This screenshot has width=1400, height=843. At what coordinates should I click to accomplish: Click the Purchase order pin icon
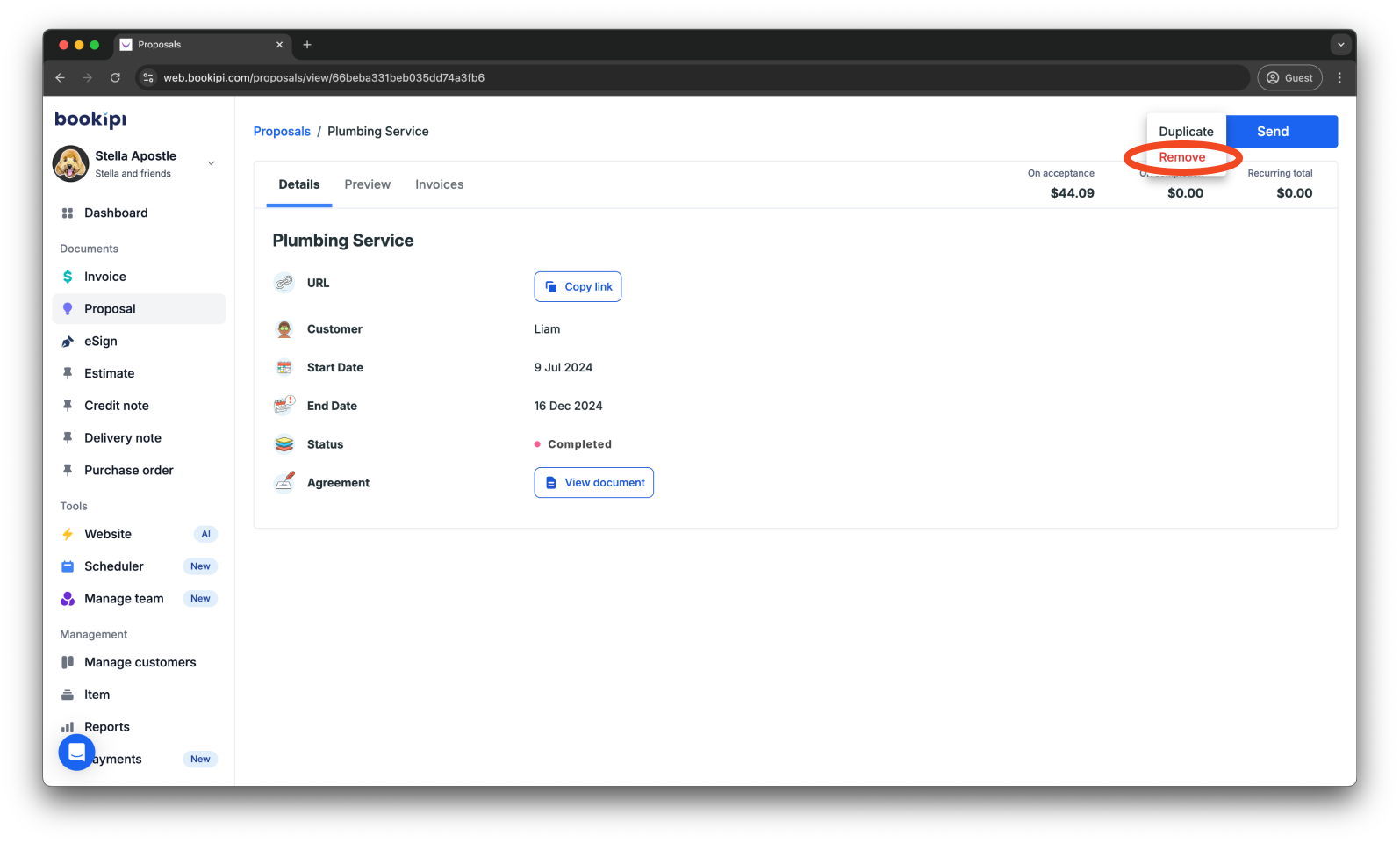(68, 471)
